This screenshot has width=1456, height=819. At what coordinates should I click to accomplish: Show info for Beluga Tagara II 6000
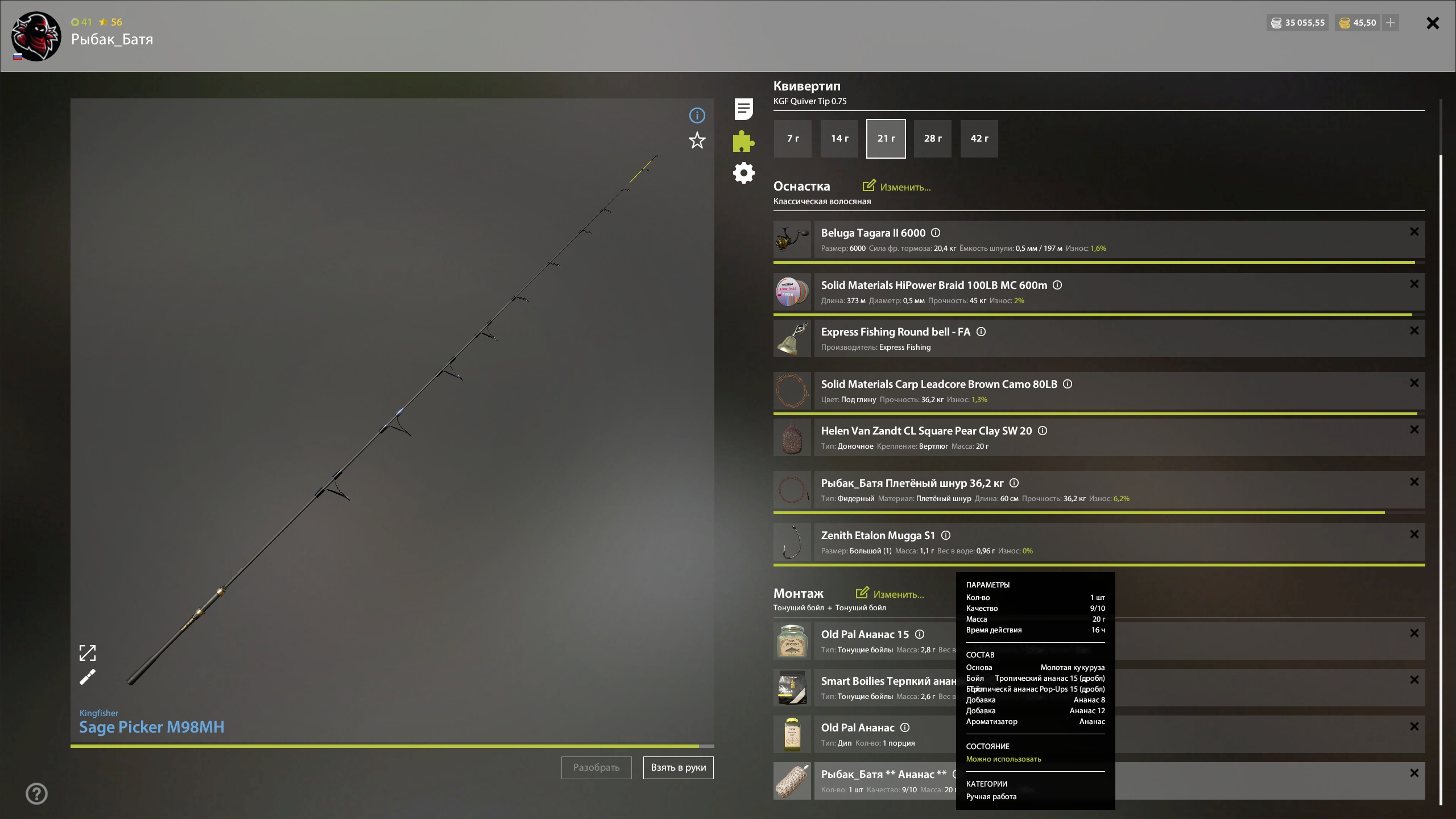936,233
